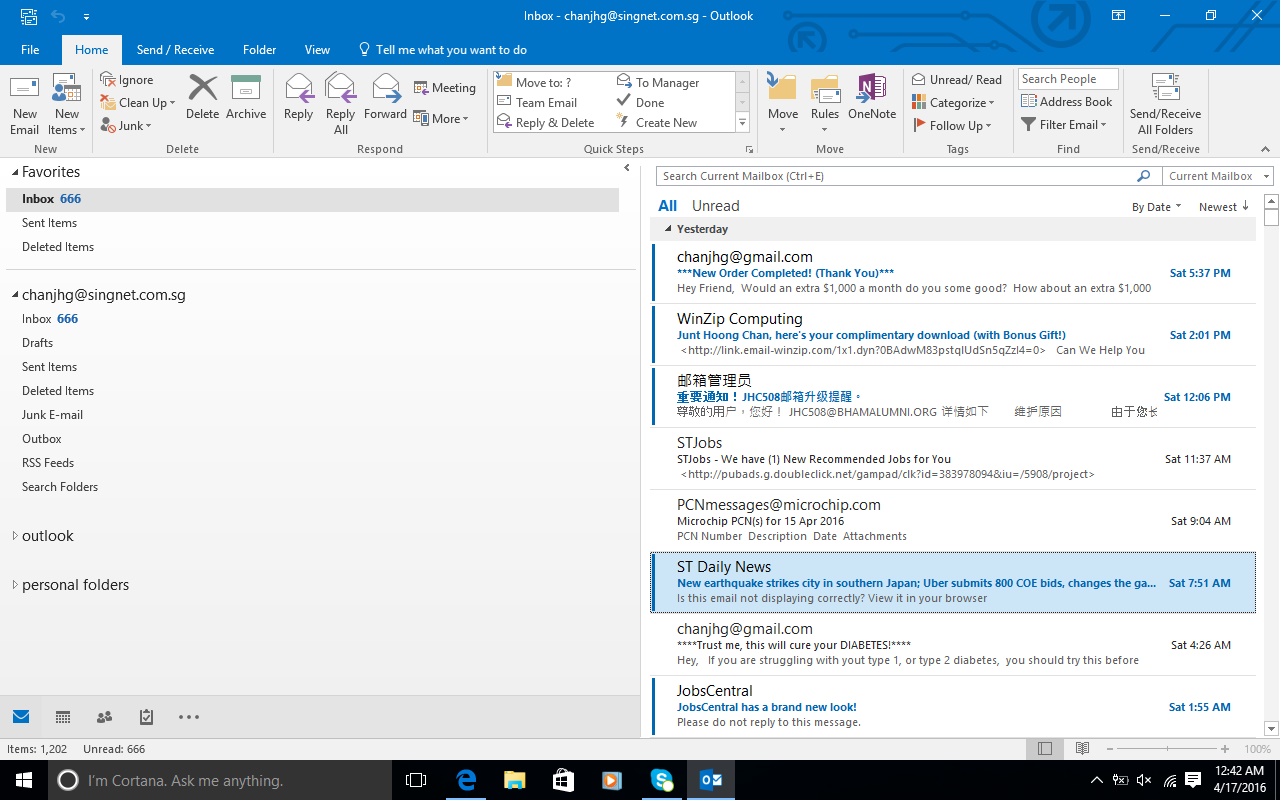Open the File tab
1281x804 pixels.
[x=30, y=50]
